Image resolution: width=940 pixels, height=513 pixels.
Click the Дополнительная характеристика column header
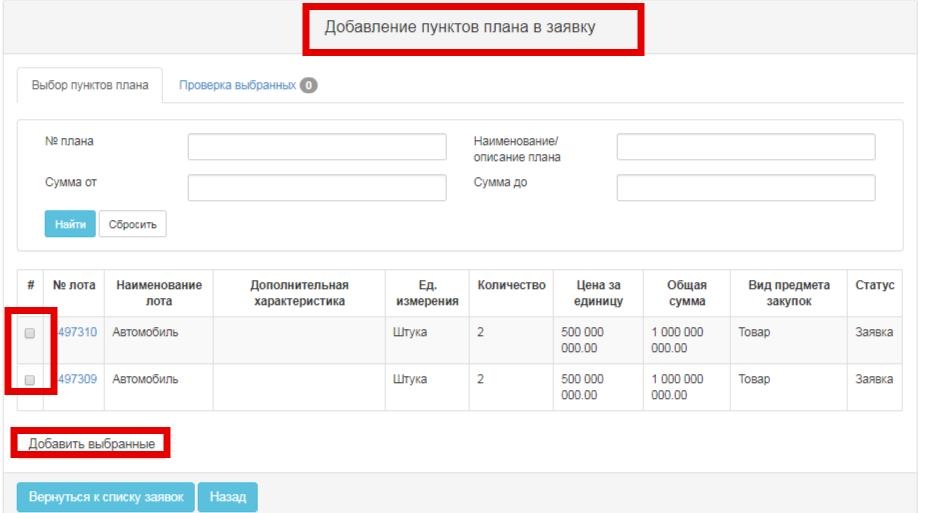point(299,293)
